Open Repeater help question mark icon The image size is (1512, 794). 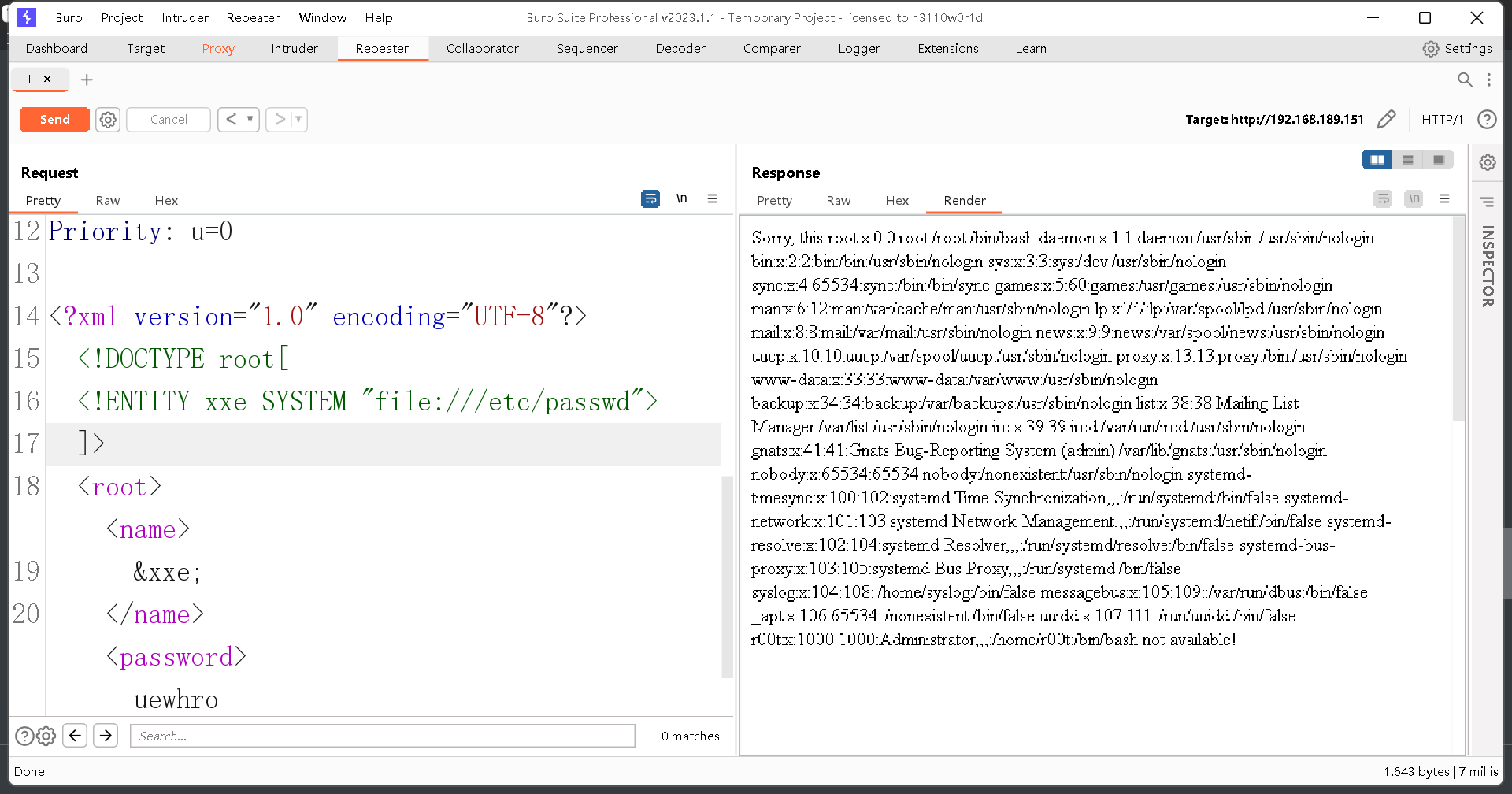pyautogui.click(x=1487, y=120)
